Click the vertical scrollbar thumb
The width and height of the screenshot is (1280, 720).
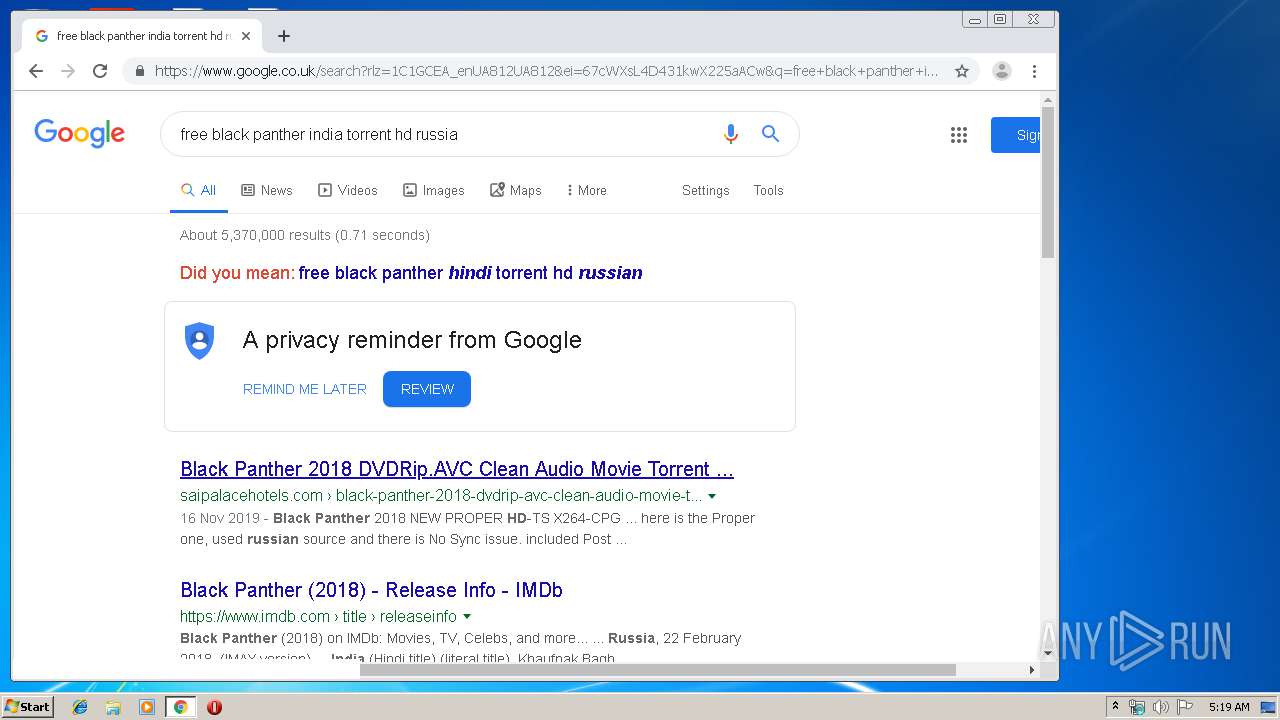pos(1048,182)
